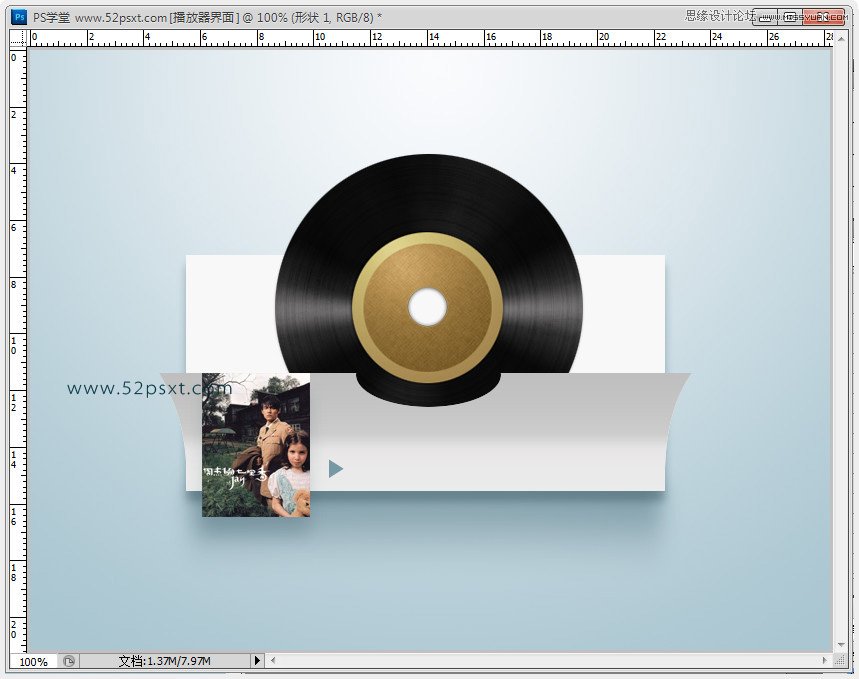Click the 100% zoom level field
859x679 pixels.
coord(34,661)
